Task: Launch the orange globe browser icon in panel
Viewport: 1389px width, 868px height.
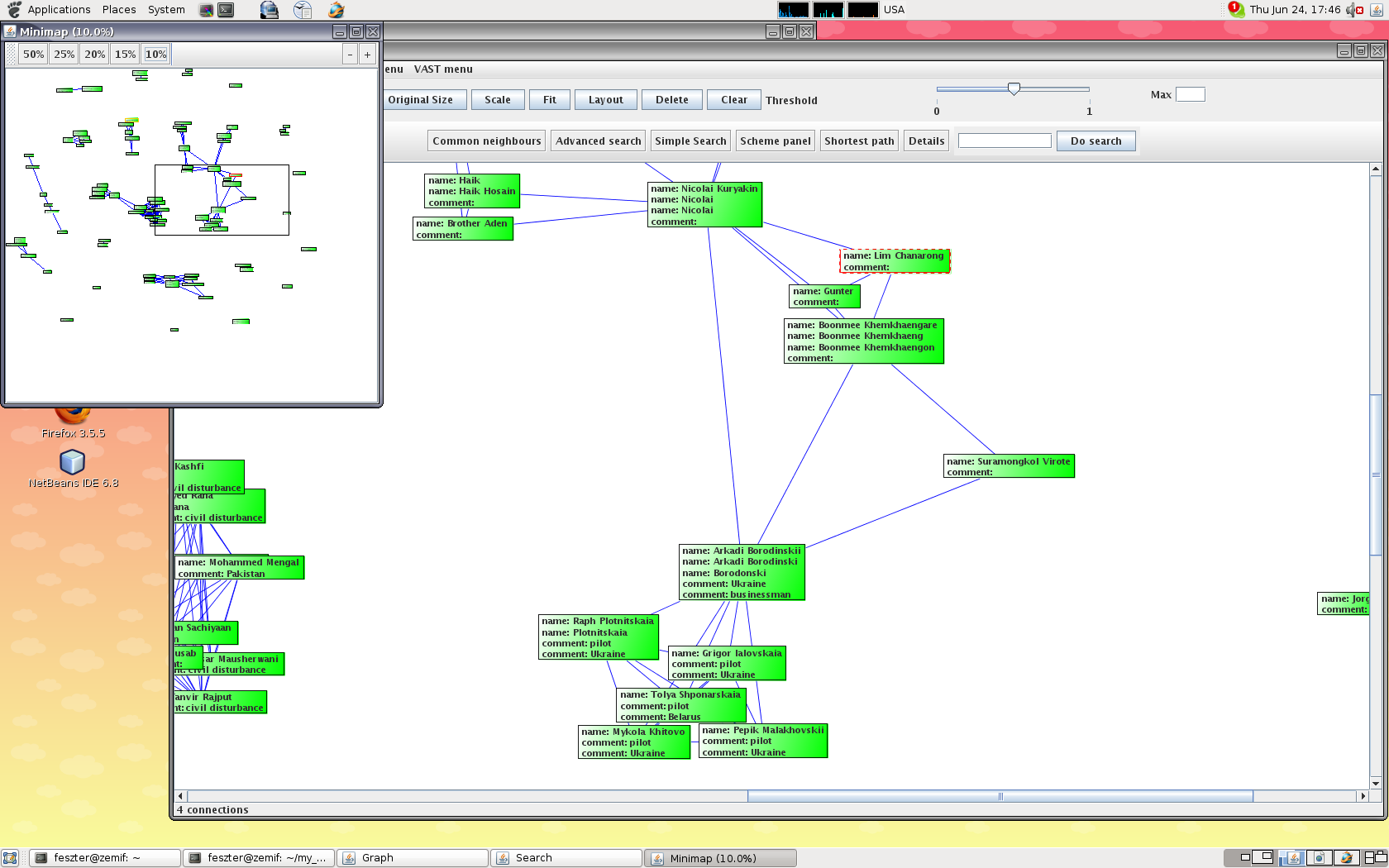Action: tap(336, 10)
